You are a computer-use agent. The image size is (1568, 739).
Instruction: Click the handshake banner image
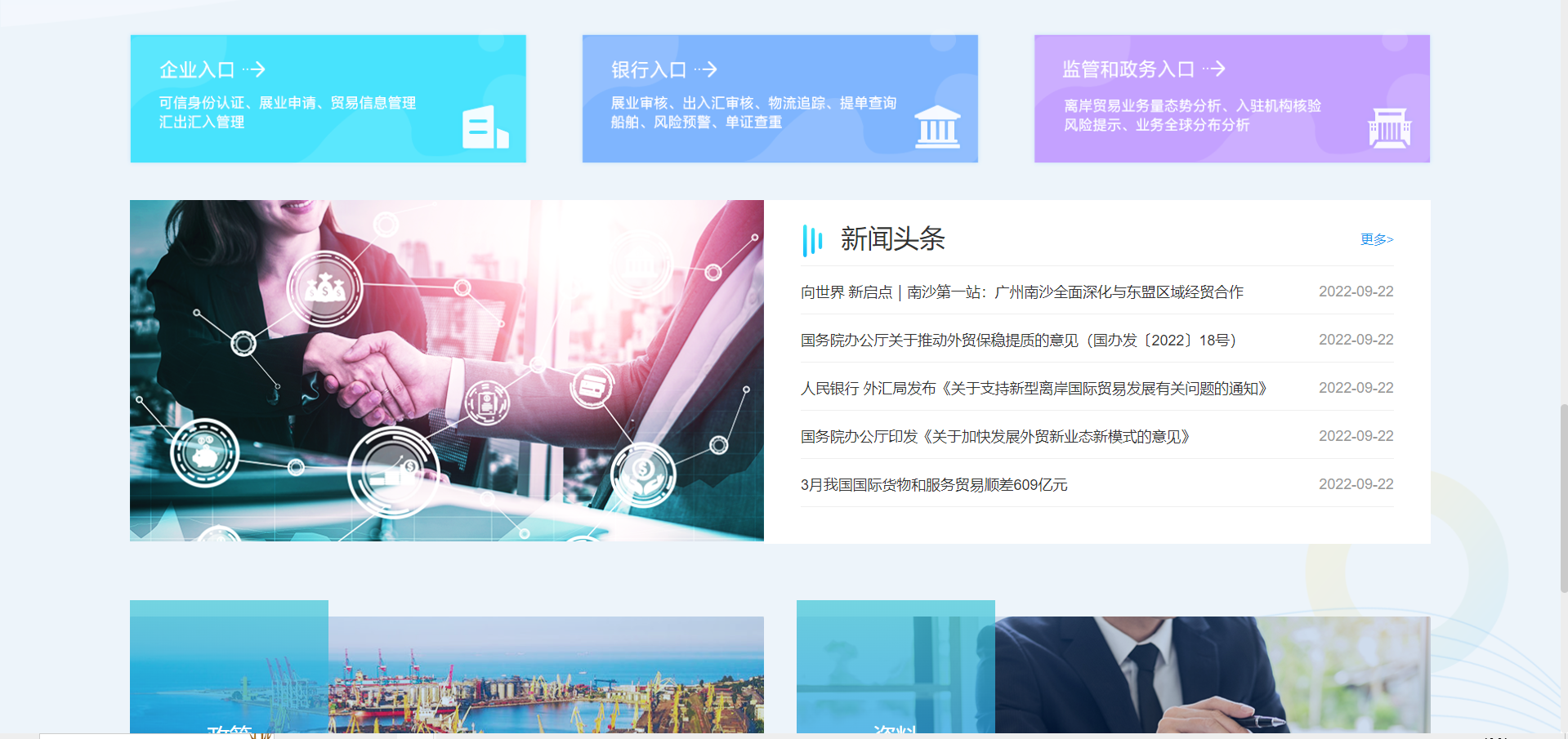(447, 371)
